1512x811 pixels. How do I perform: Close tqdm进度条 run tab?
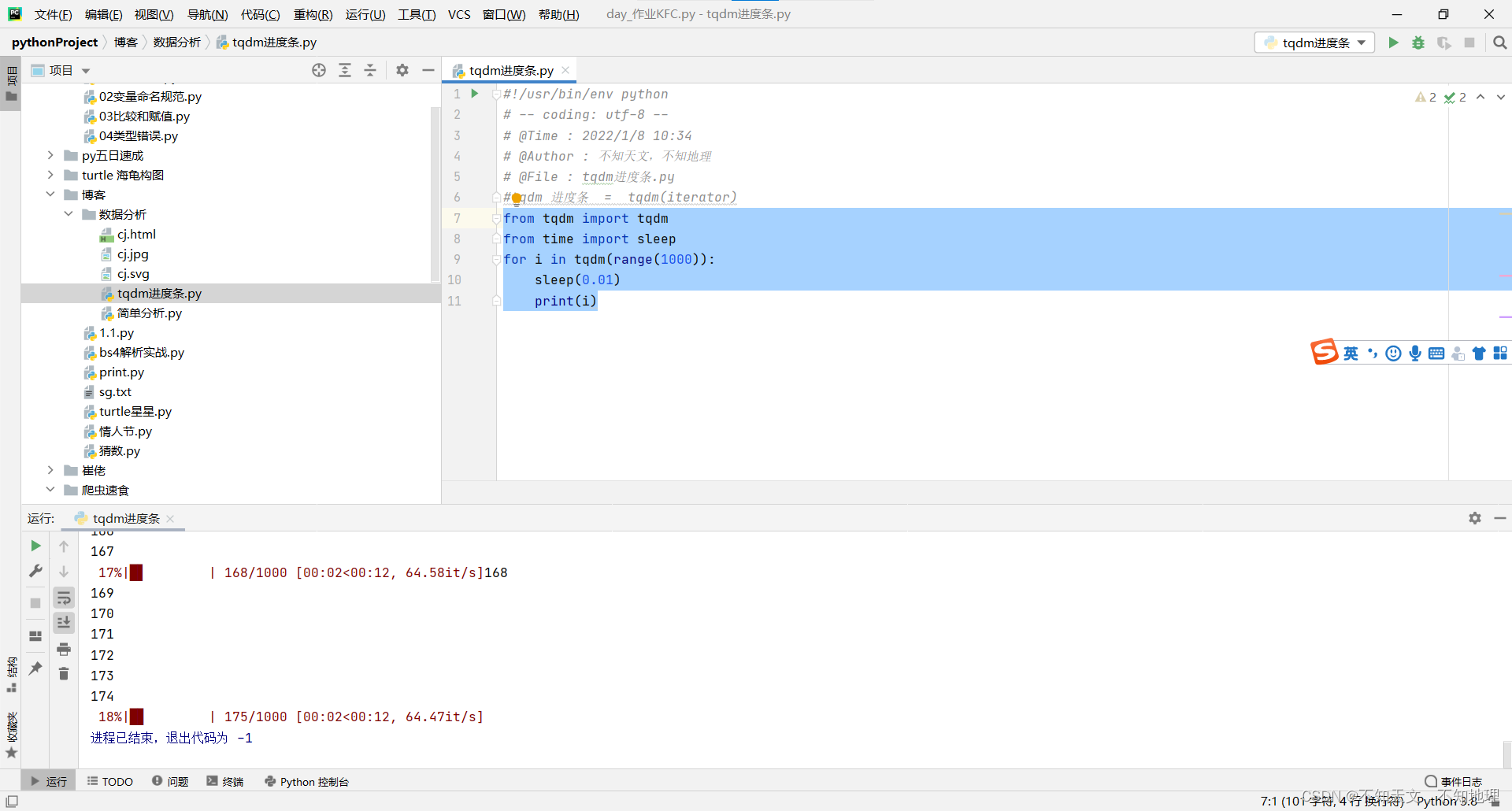tap(170, 518)
